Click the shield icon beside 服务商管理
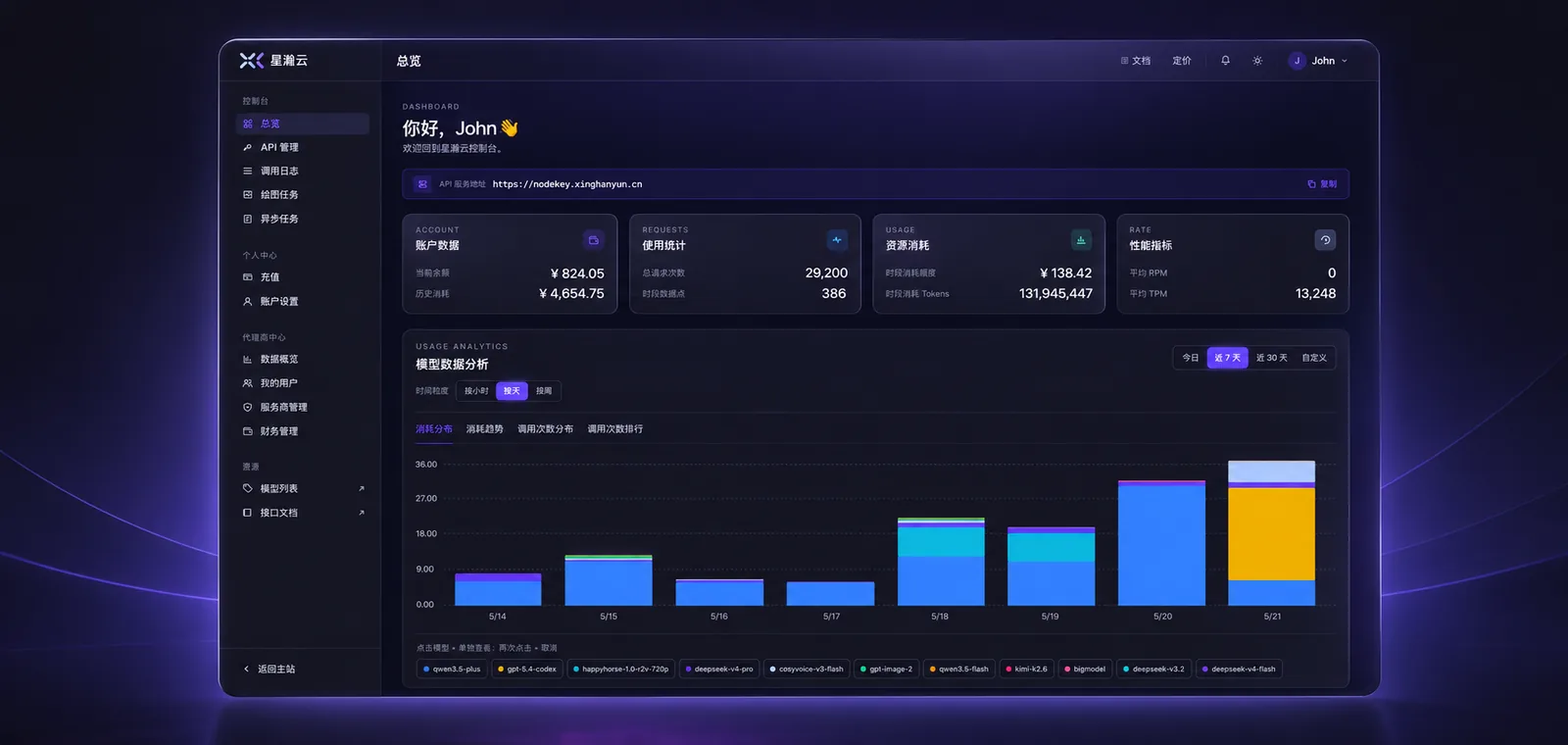The height and width of the screenshot is (745, 1568). click(x=248, y=407)
